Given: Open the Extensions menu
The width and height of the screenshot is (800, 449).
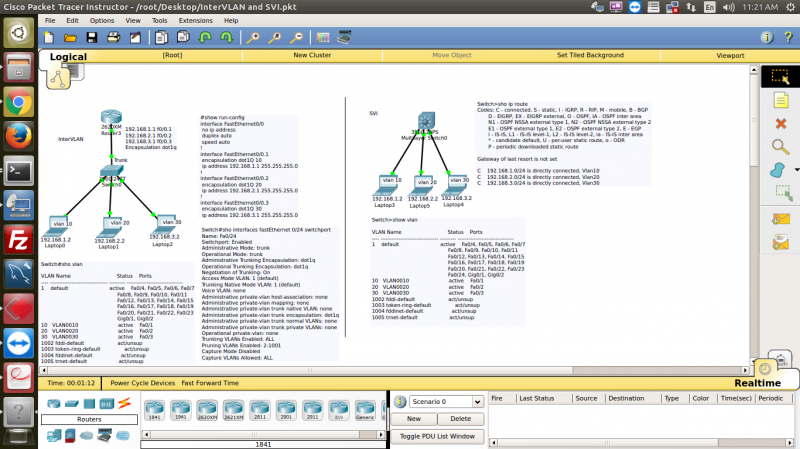Looking at the screenshot, I should pyautogui.click(x=195, y=20).
